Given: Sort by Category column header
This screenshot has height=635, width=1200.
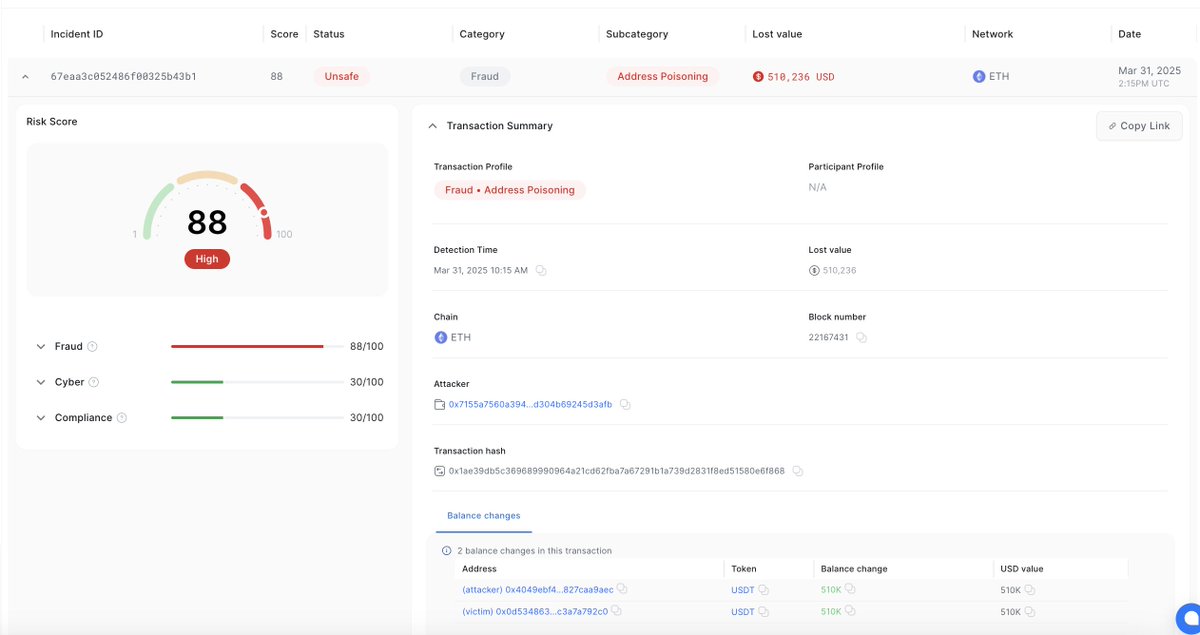Looking at the screenshot, I should [482, 34].
